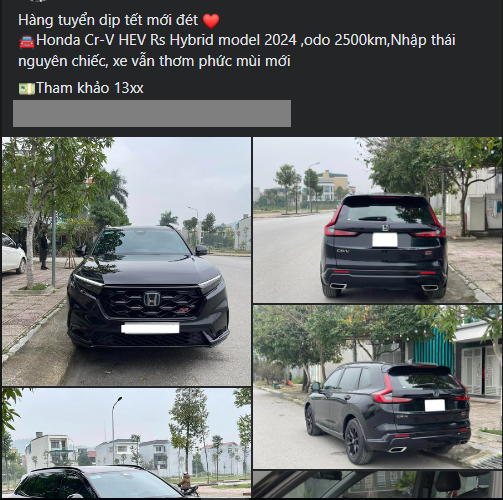
Task: Click the Honda emblem on the front grille
Action: 152,299
